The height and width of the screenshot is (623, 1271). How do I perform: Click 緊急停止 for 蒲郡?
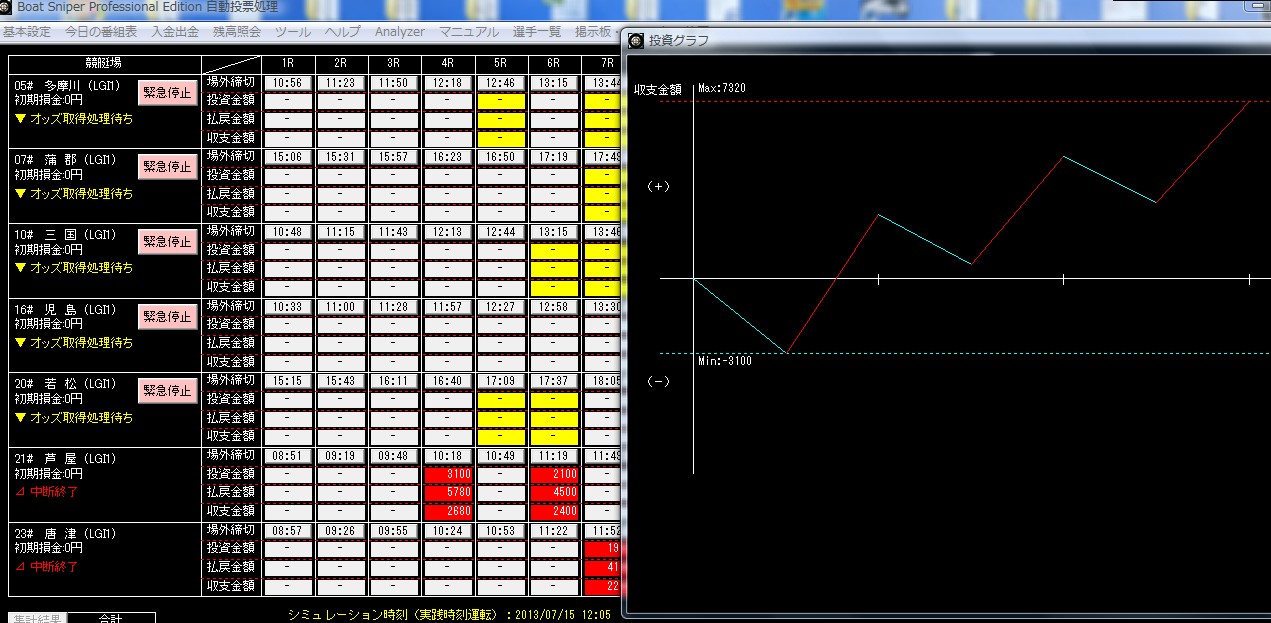[x=167, y=167]
